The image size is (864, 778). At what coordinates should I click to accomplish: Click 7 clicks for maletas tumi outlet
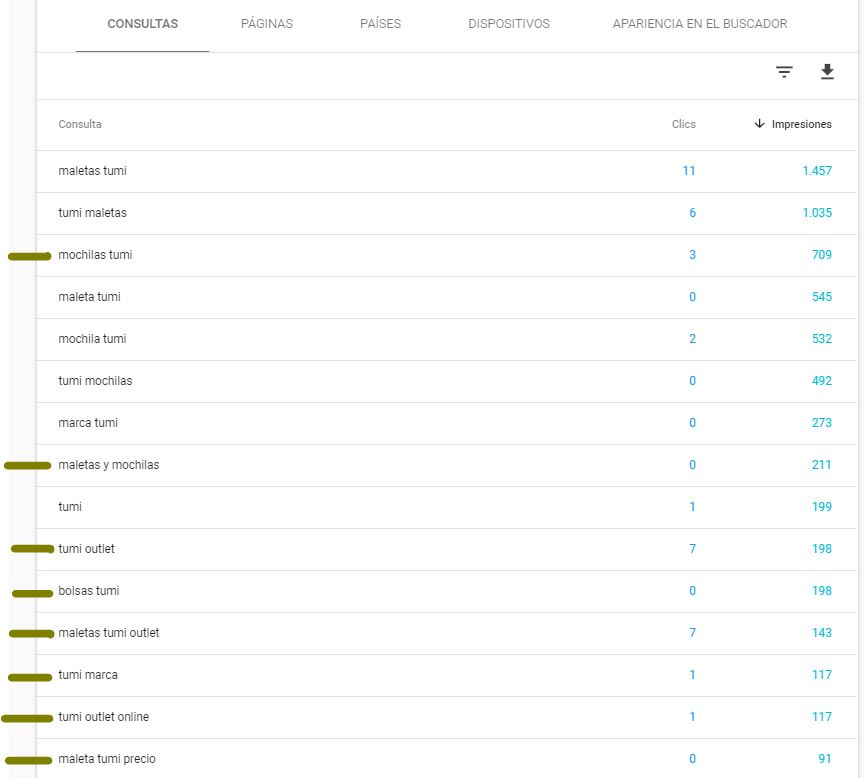tap(692, 633)
